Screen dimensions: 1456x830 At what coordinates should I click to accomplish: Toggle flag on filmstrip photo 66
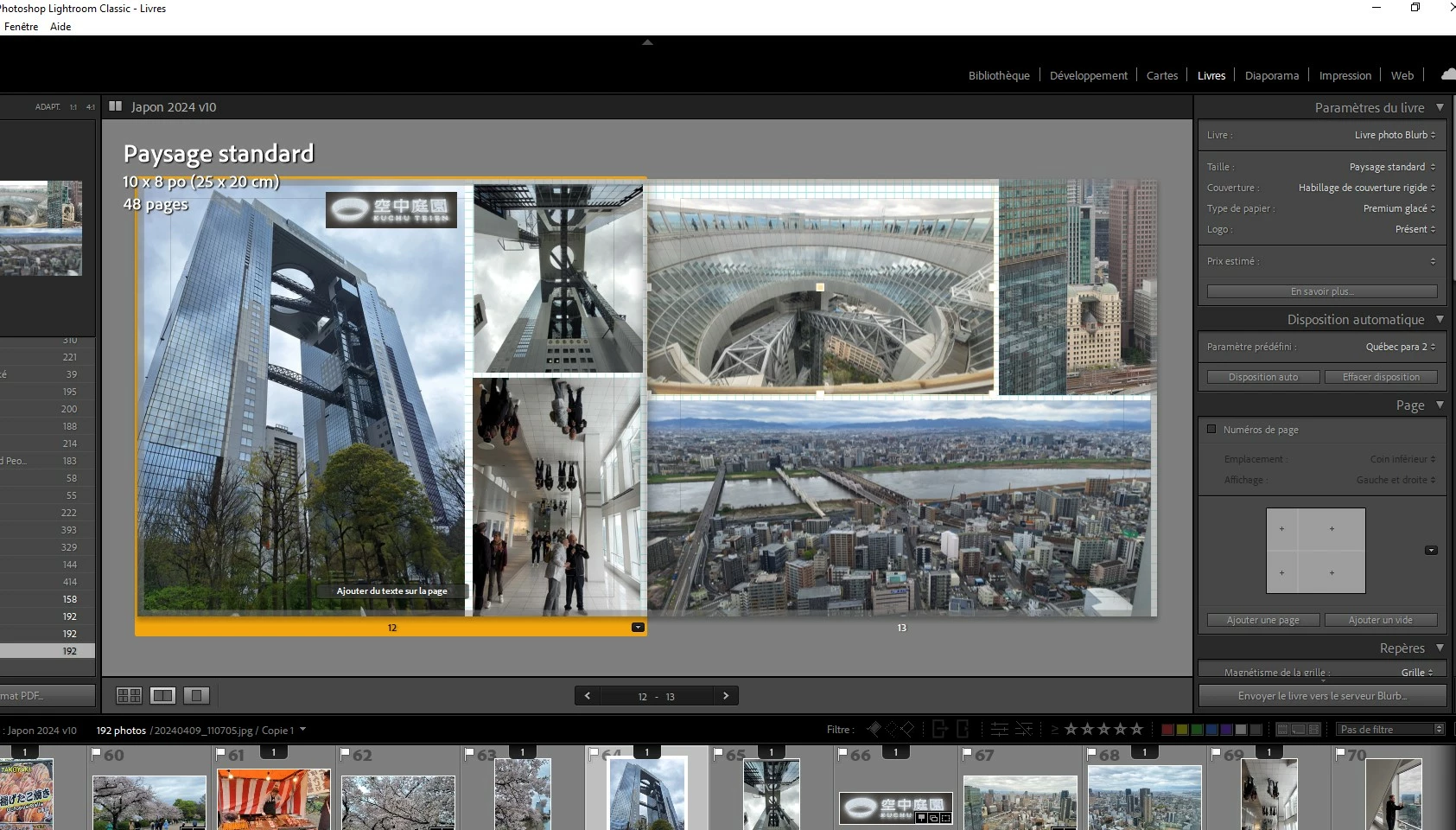click(x=843, y=754)
